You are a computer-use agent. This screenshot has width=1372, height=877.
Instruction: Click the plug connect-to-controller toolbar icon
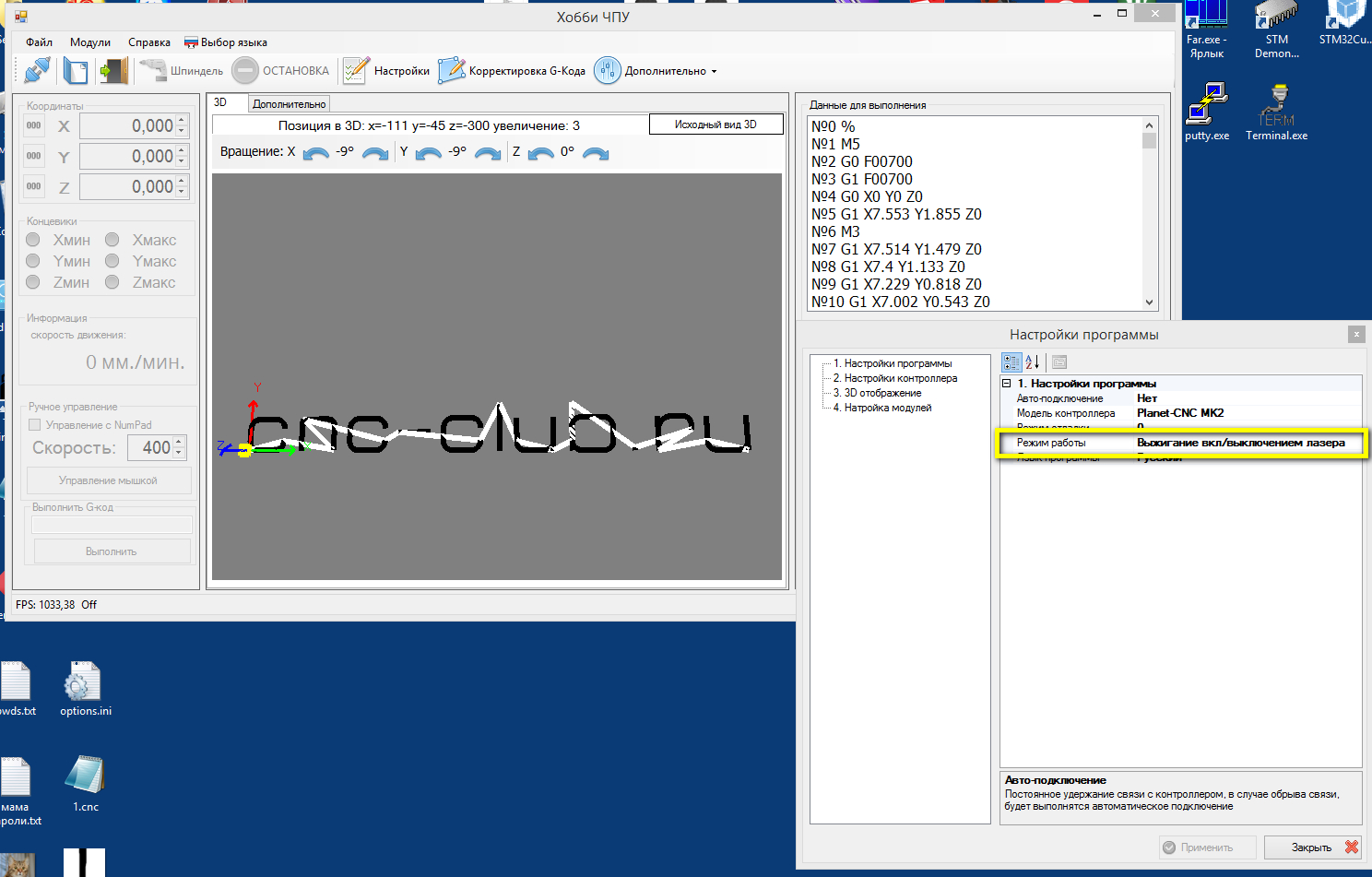37,70
